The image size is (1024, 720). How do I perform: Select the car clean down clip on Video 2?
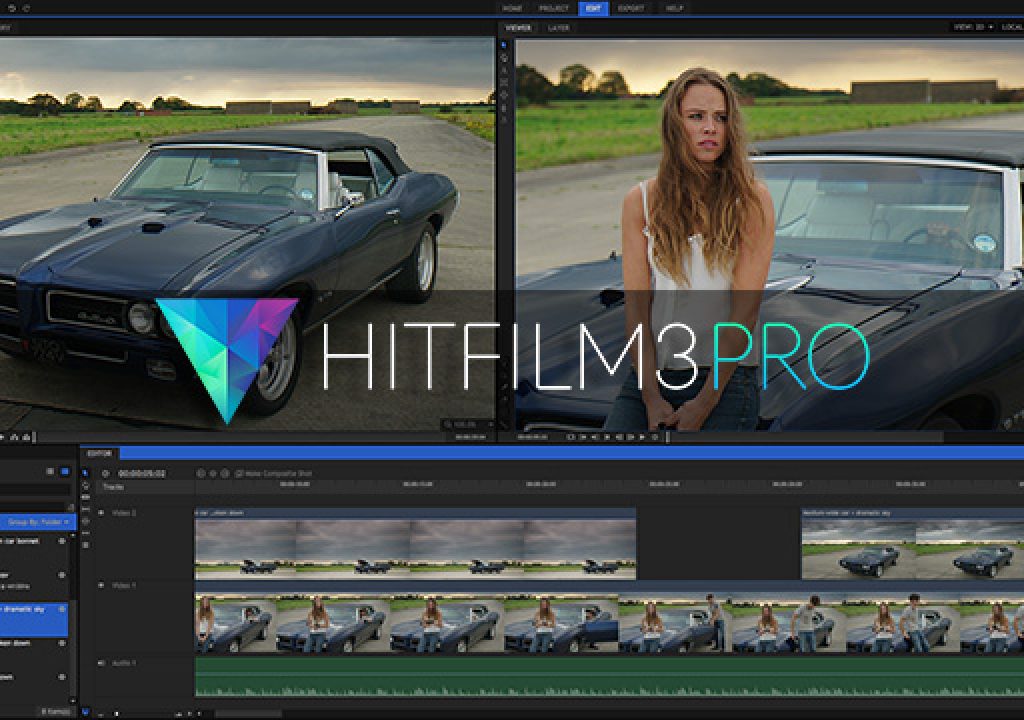tap(415, 544)
